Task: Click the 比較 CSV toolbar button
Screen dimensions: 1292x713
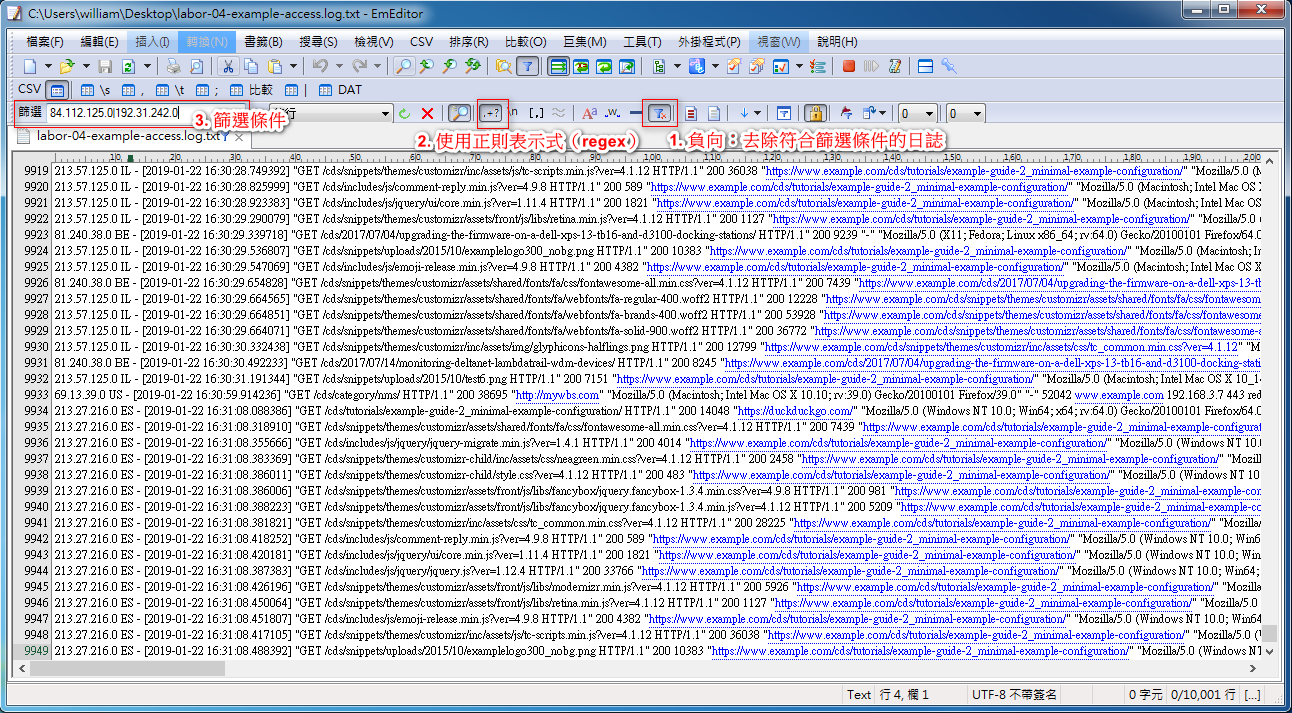Action: [251, 91]
